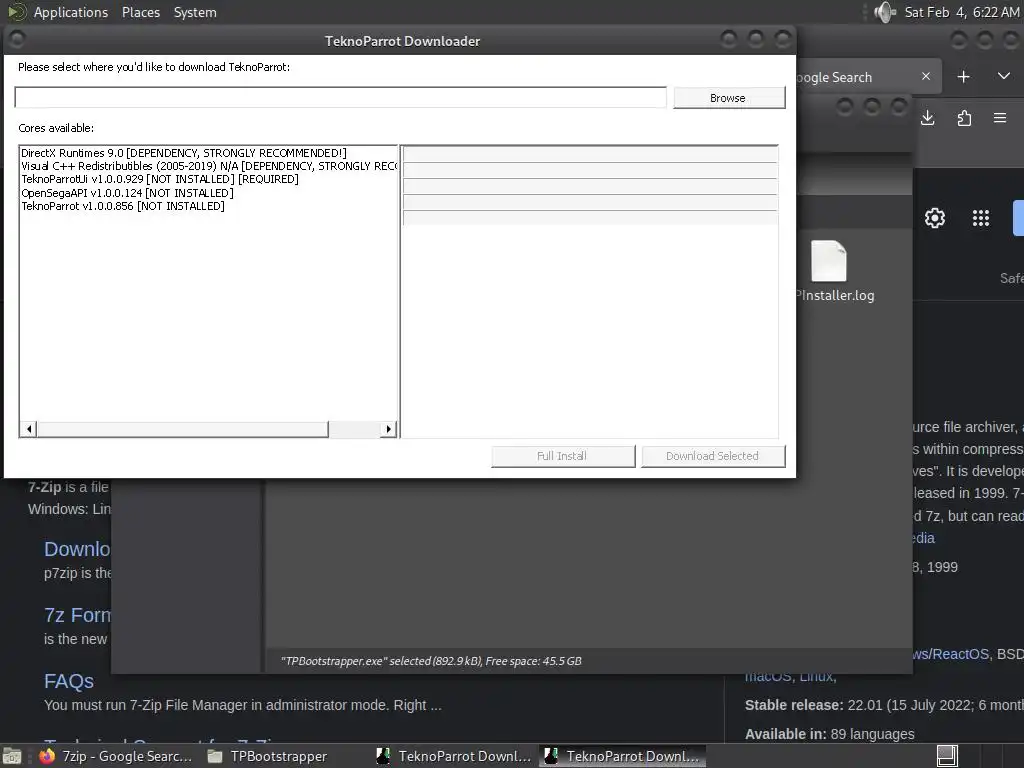Select DirectX Runtimes 9.0 core entry
1024x768 pixels.
tap(184, 153)
